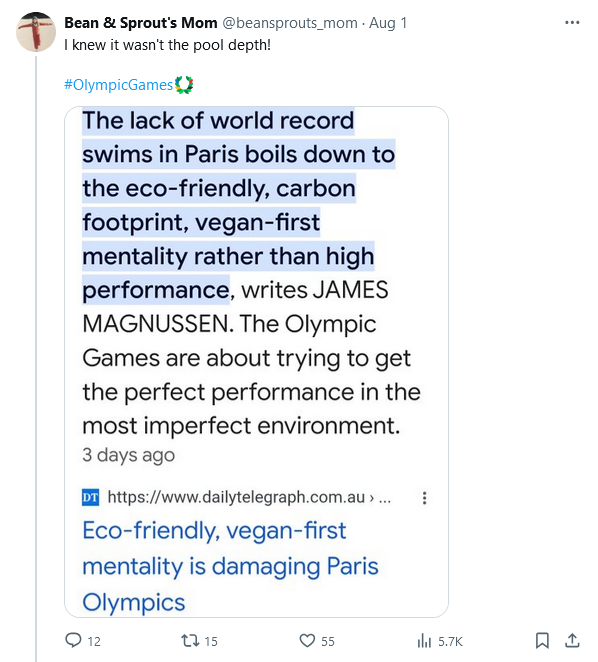Click the 5.7K views count
Screen dimensions: 598x662
click(450, 642)
